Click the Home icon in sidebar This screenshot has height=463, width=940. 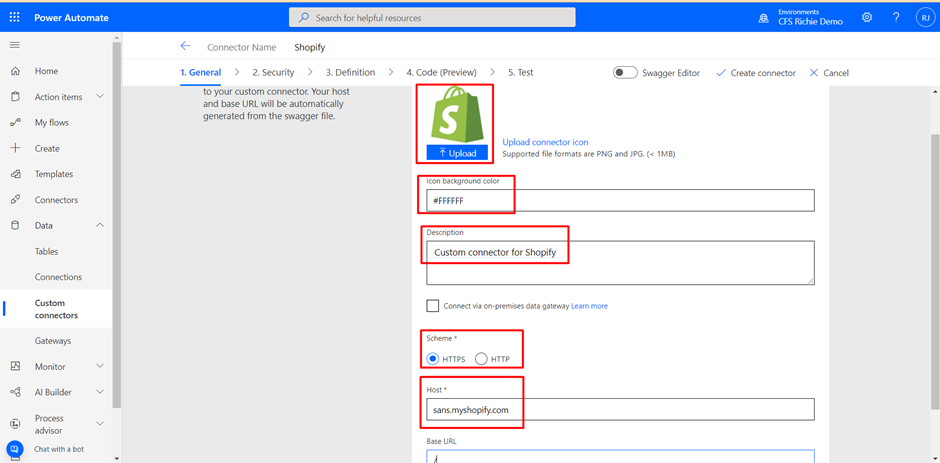pyautogui.click(x=16, y=71)
